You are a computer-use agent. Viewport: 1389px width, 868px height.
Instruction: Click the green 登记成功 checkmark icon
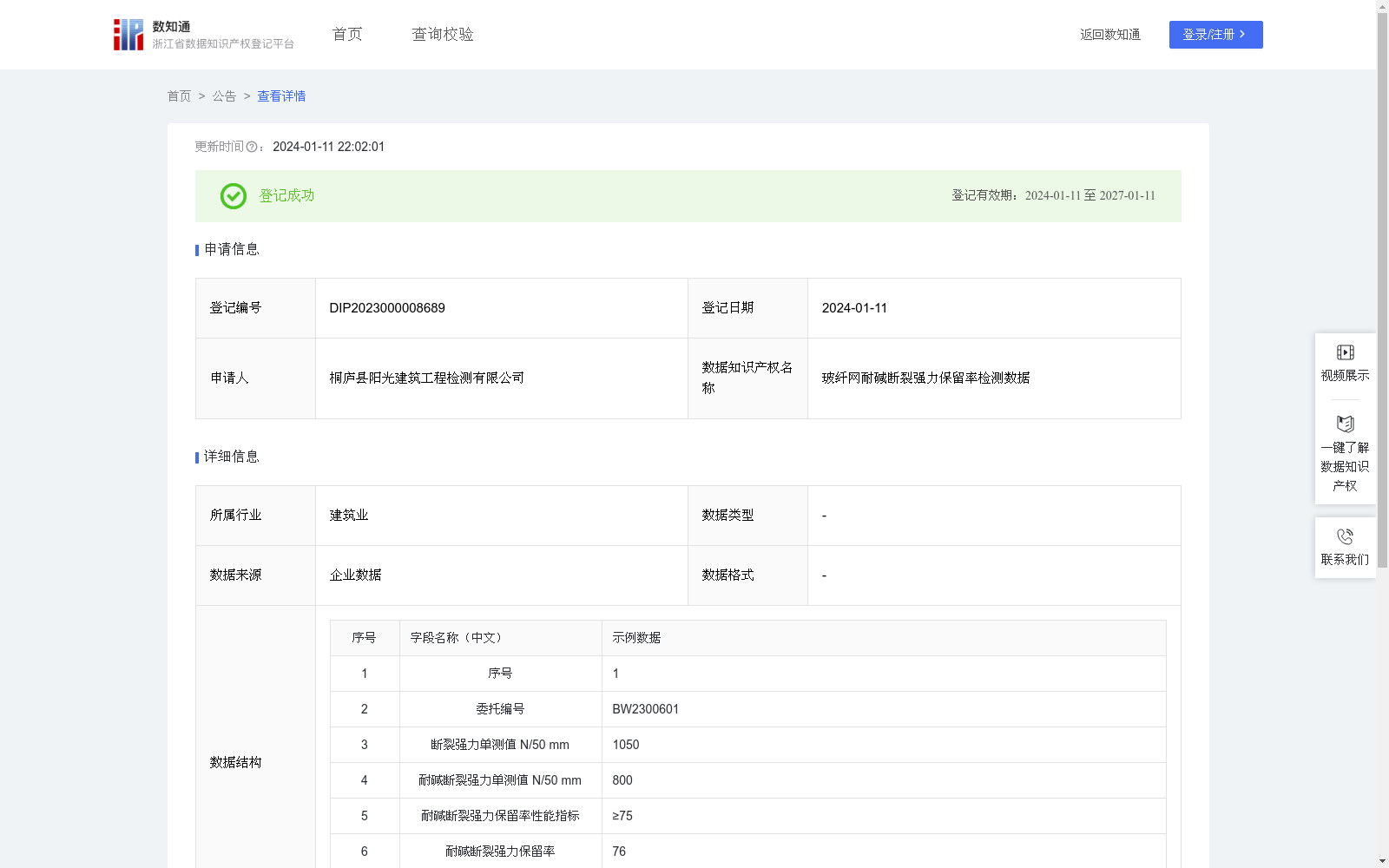pos(234,196)
